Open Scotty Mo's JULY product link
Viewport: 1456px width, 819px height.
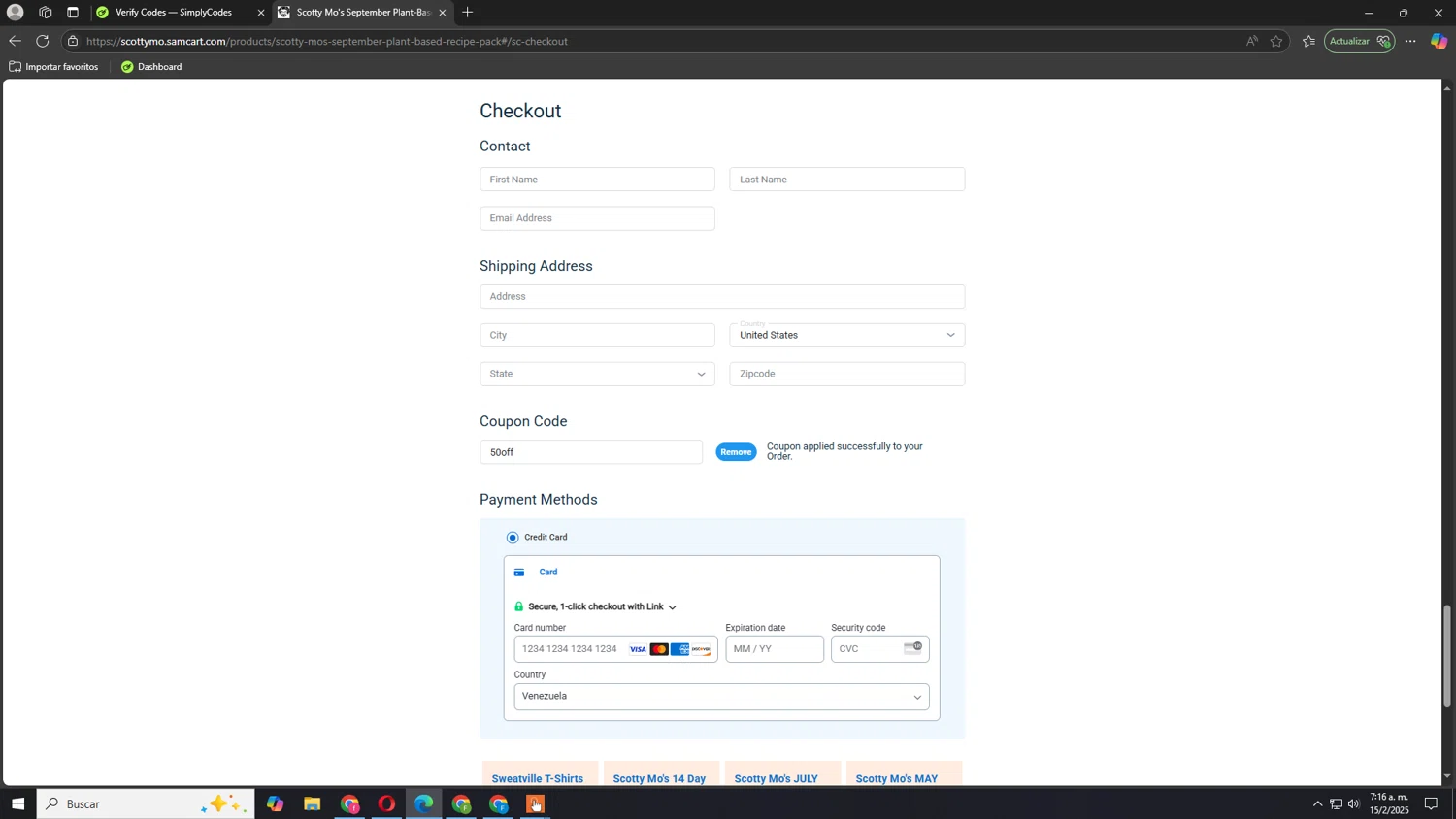777,778
